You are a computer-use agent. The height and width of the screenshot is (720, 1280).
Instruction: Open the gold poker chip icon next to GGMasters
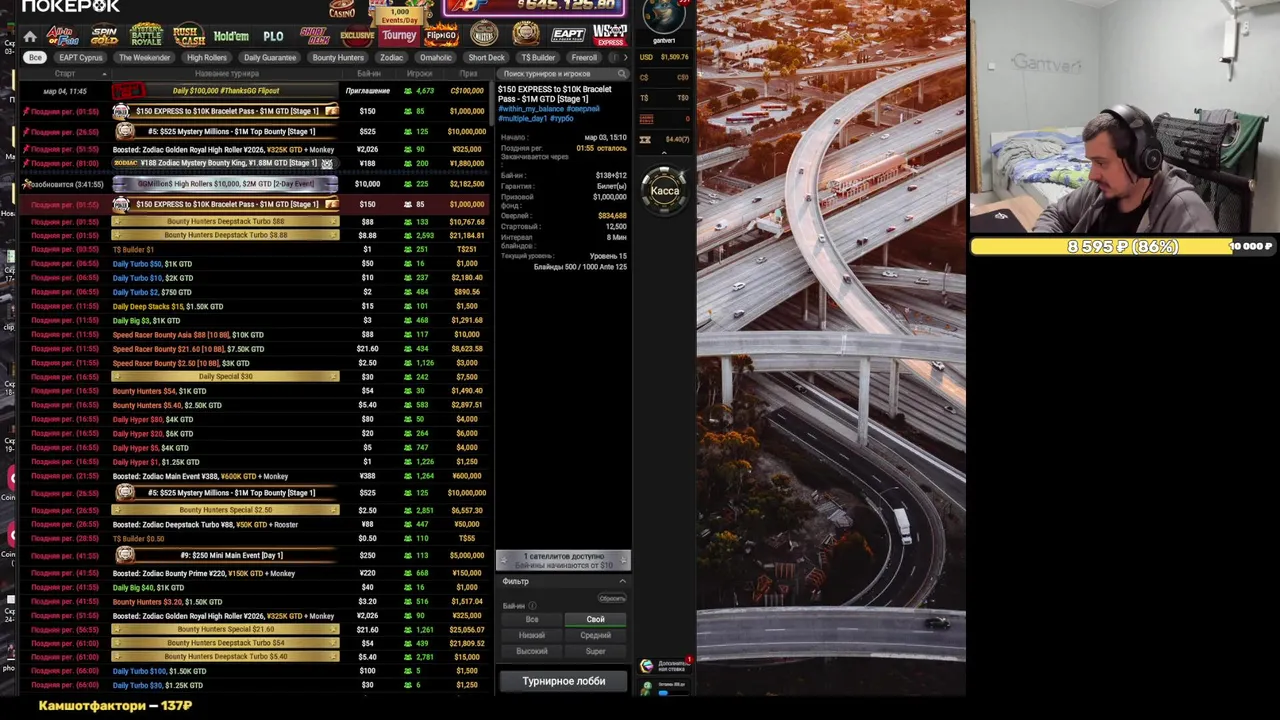click(526, 34)
